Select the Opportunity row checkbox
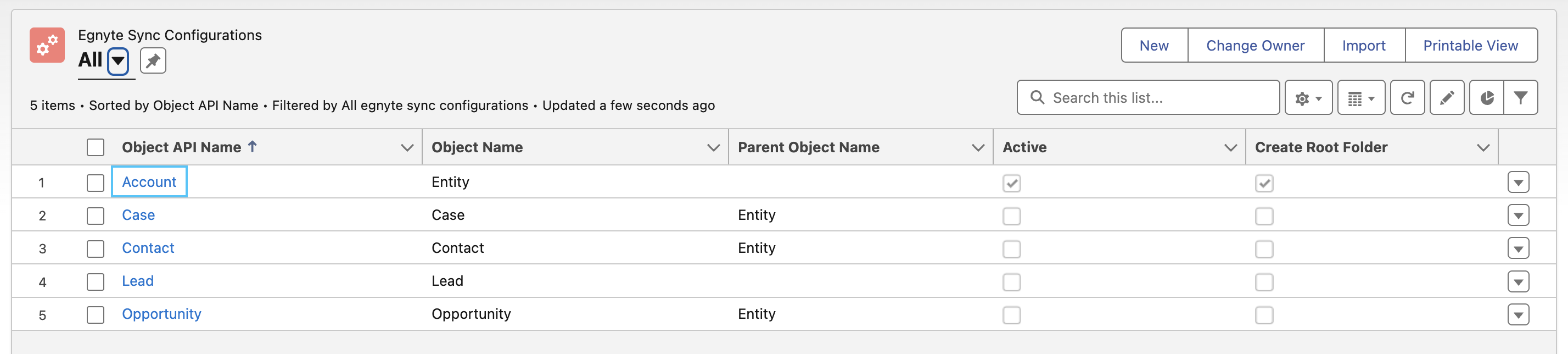 click(96, 315)
